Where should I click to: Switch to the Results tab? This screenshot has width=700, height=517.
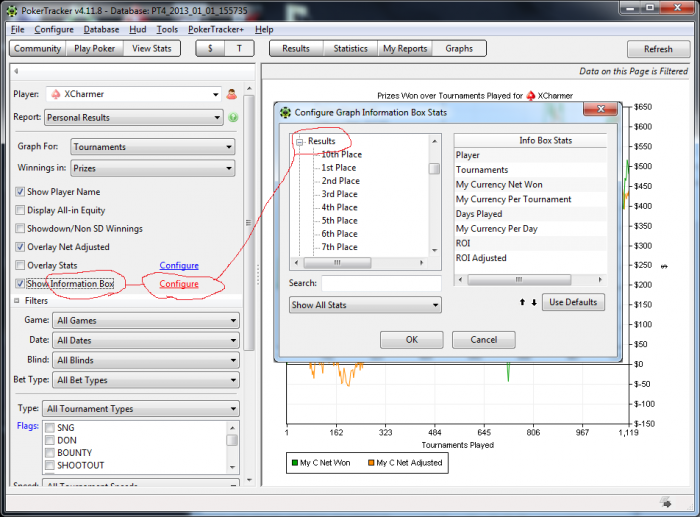pos(296,49)
